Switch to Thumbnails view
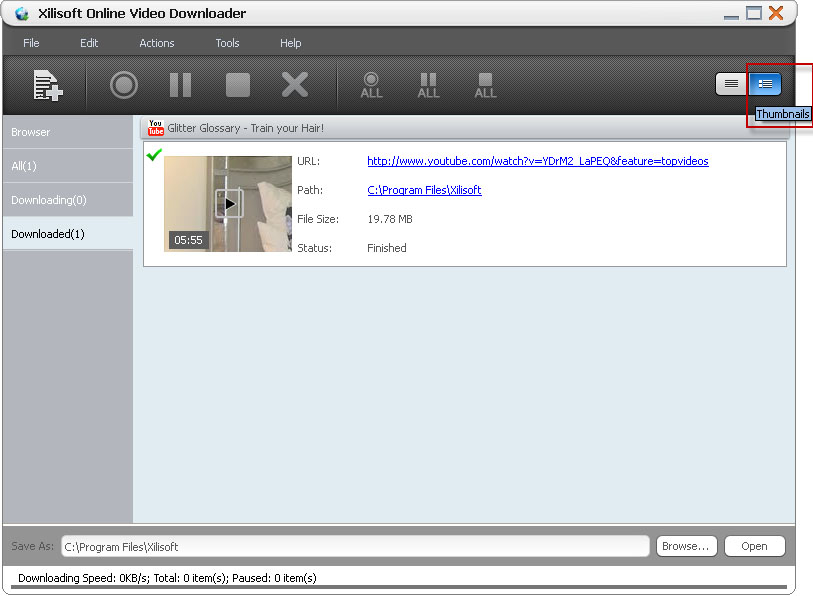The image size is (813, 596). pyautogui.click(x=765, y=84)
